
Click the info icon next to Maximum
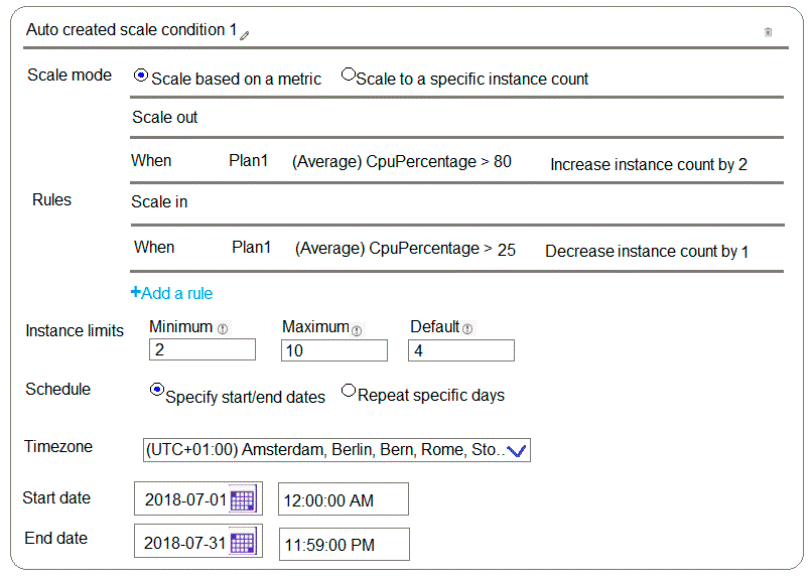point(357,328)
